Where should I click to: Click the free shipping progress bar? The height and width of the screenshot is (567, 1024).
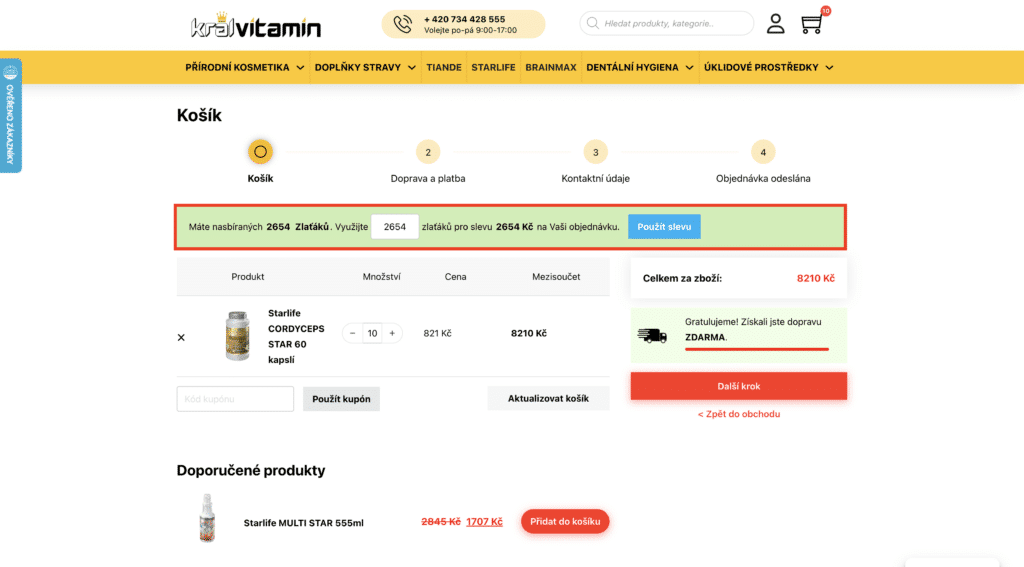756,349
